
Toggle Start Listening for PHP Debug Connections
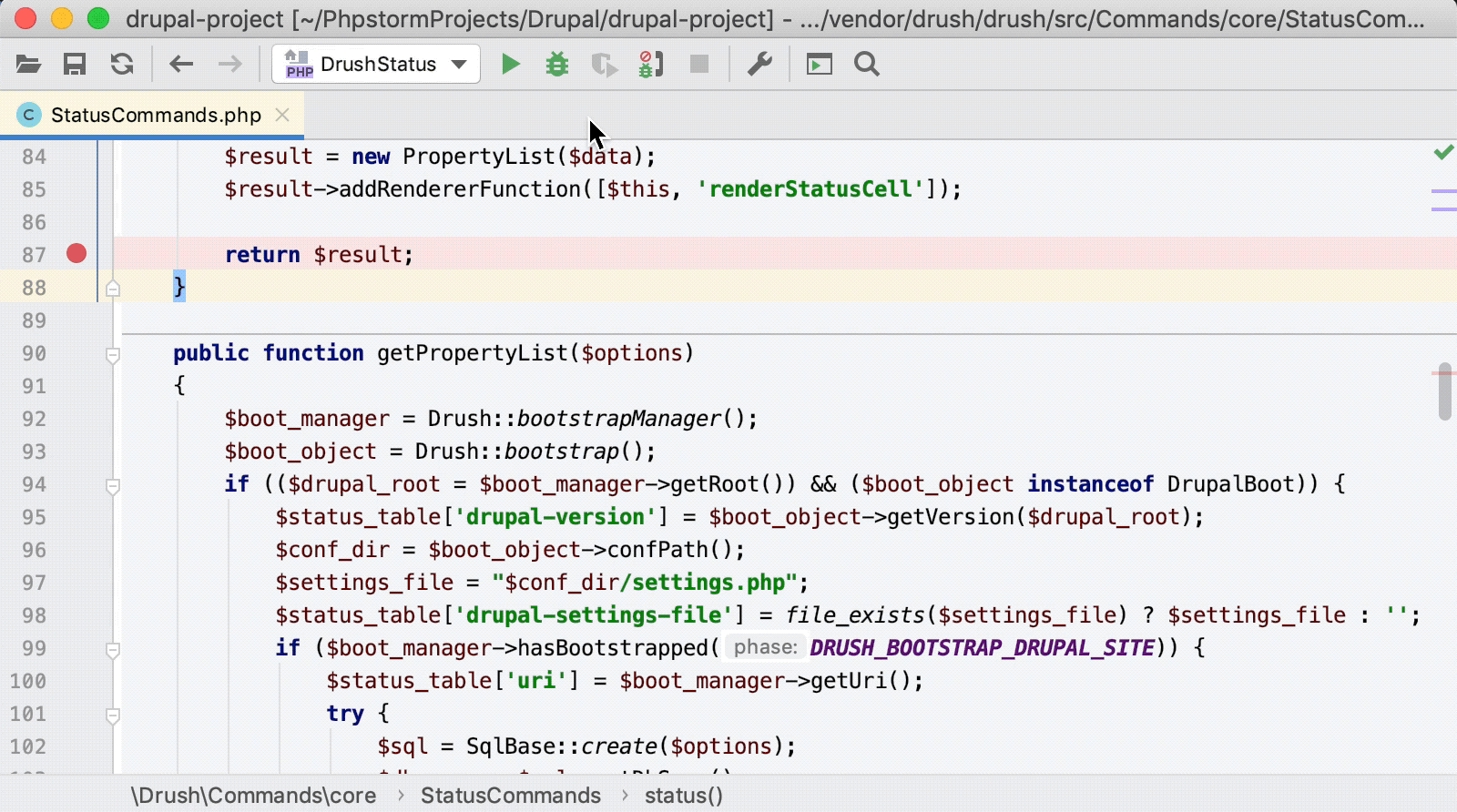click(651, 65)
